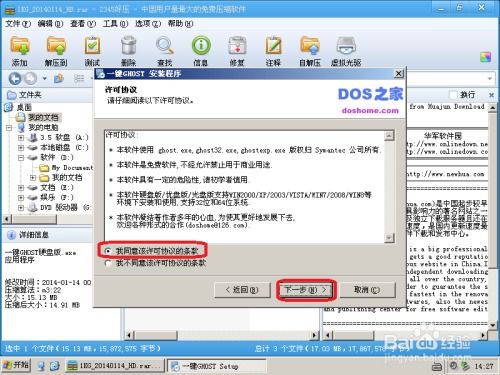
Task: Click the 自解压 (SFX) toolbar icon
Action: pos(310,51)
